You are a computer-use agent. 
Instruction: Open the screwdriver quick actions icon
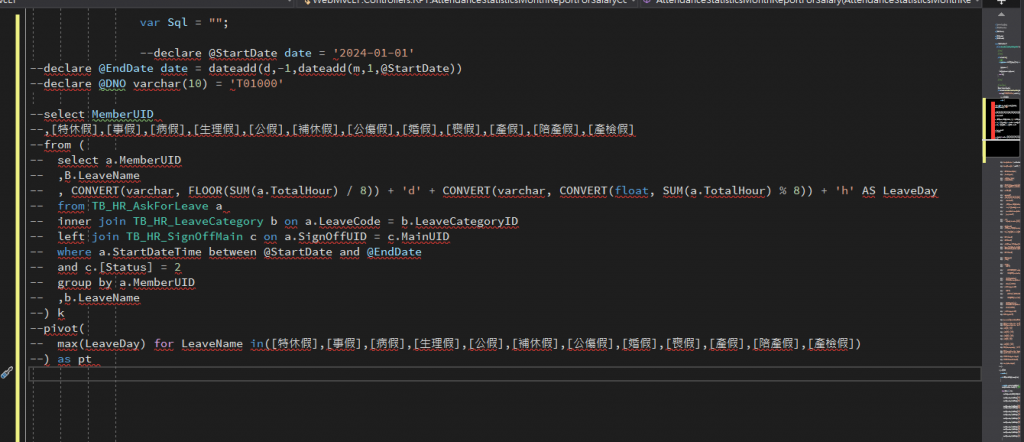point(7,373)
